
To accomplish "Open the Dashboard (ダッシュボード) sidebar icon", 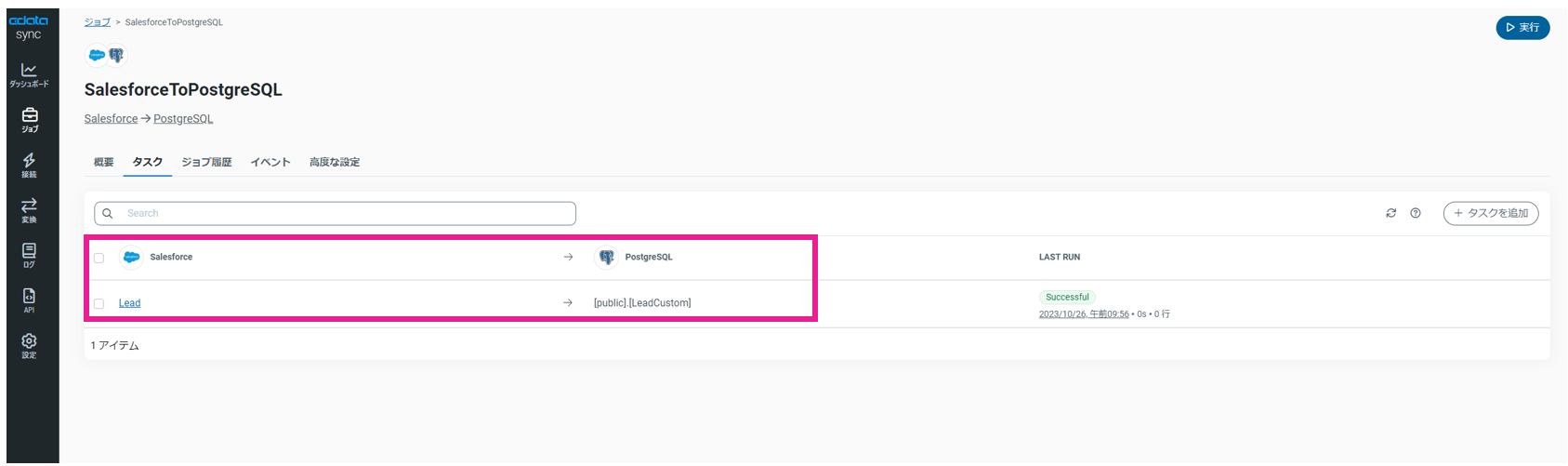I will tap(29, 74).
